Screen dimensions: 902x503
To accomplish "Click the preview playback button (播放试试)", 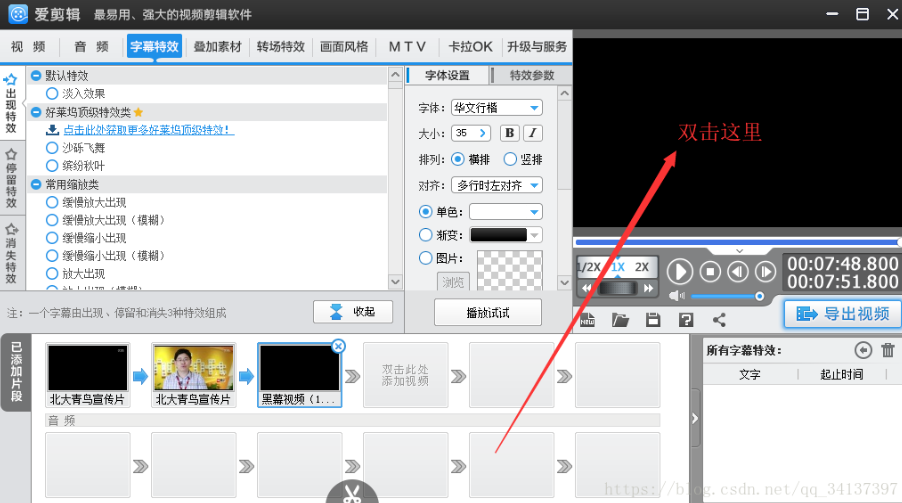I will pyautogui.click(x=488, y=313).
